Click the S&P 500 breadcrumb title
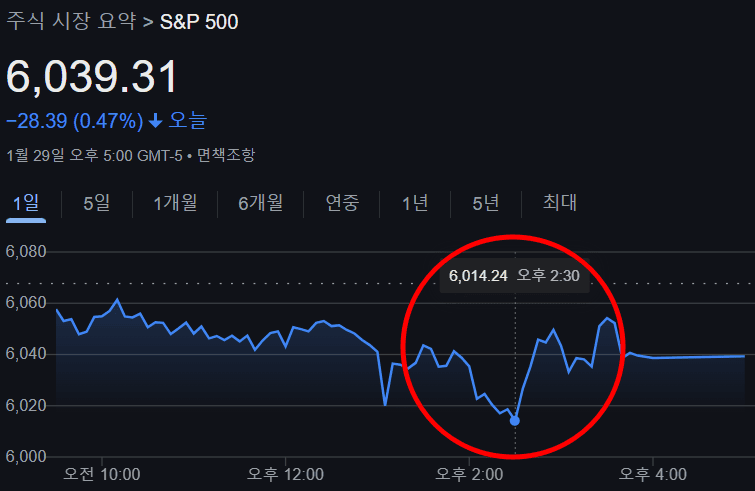 click(x=199, y=22)
